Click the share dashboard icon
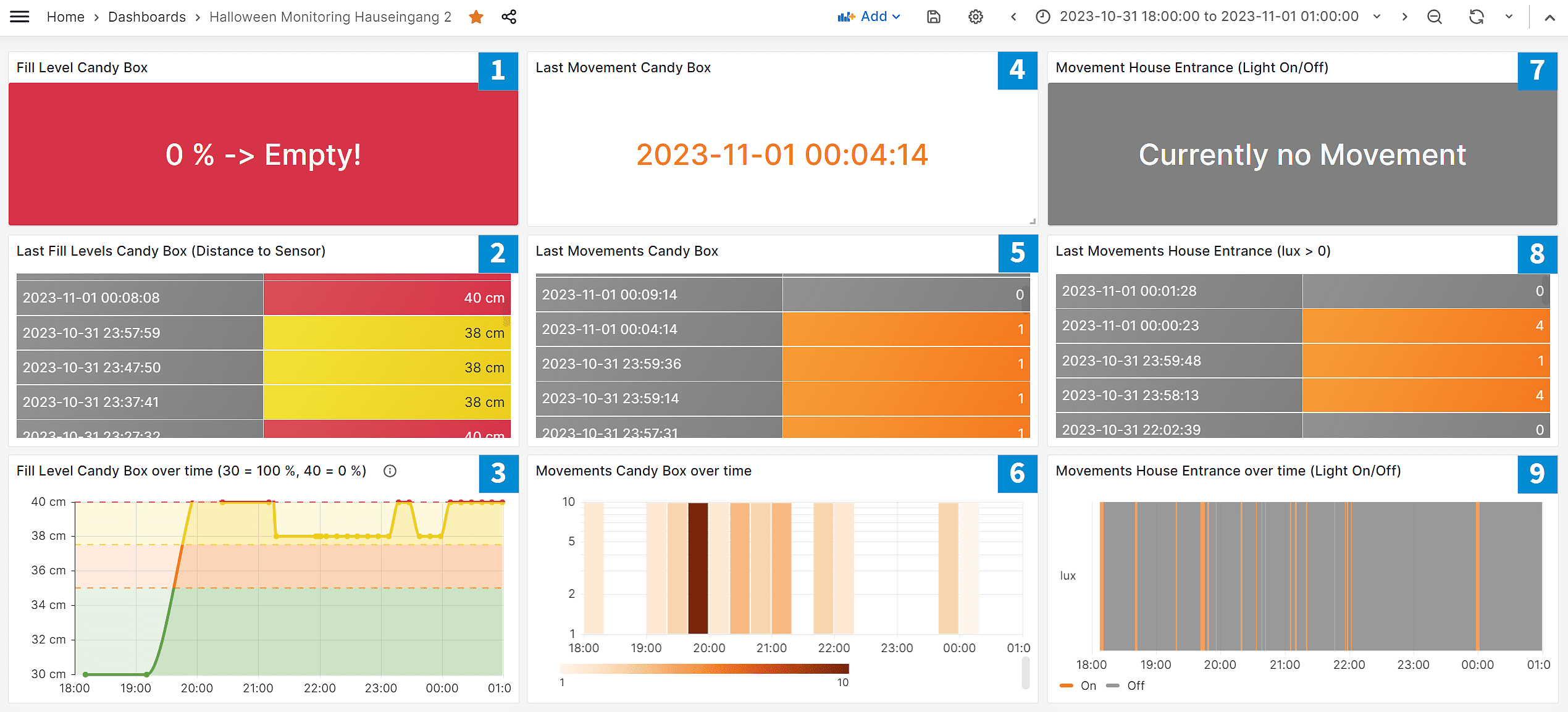This screenshot has width=1568, height=712. (x=509, y=17)
